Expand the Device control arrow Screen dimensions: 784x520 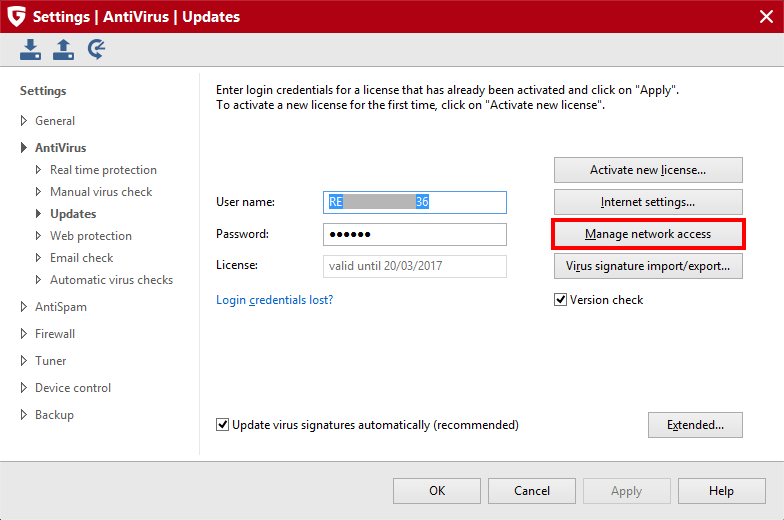24,388
